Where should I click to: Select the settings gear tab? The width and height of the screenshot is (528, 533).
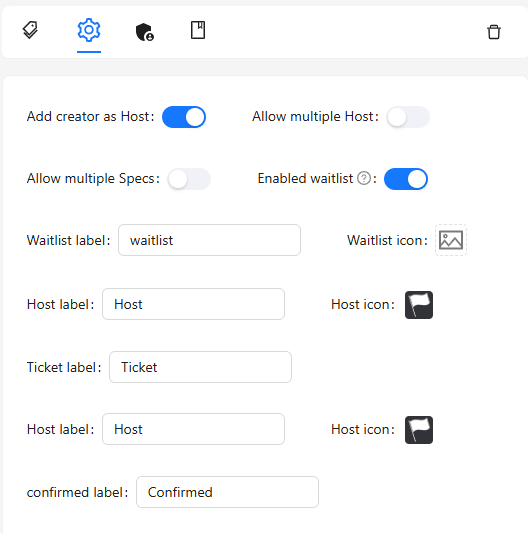[x=89, y=30]
